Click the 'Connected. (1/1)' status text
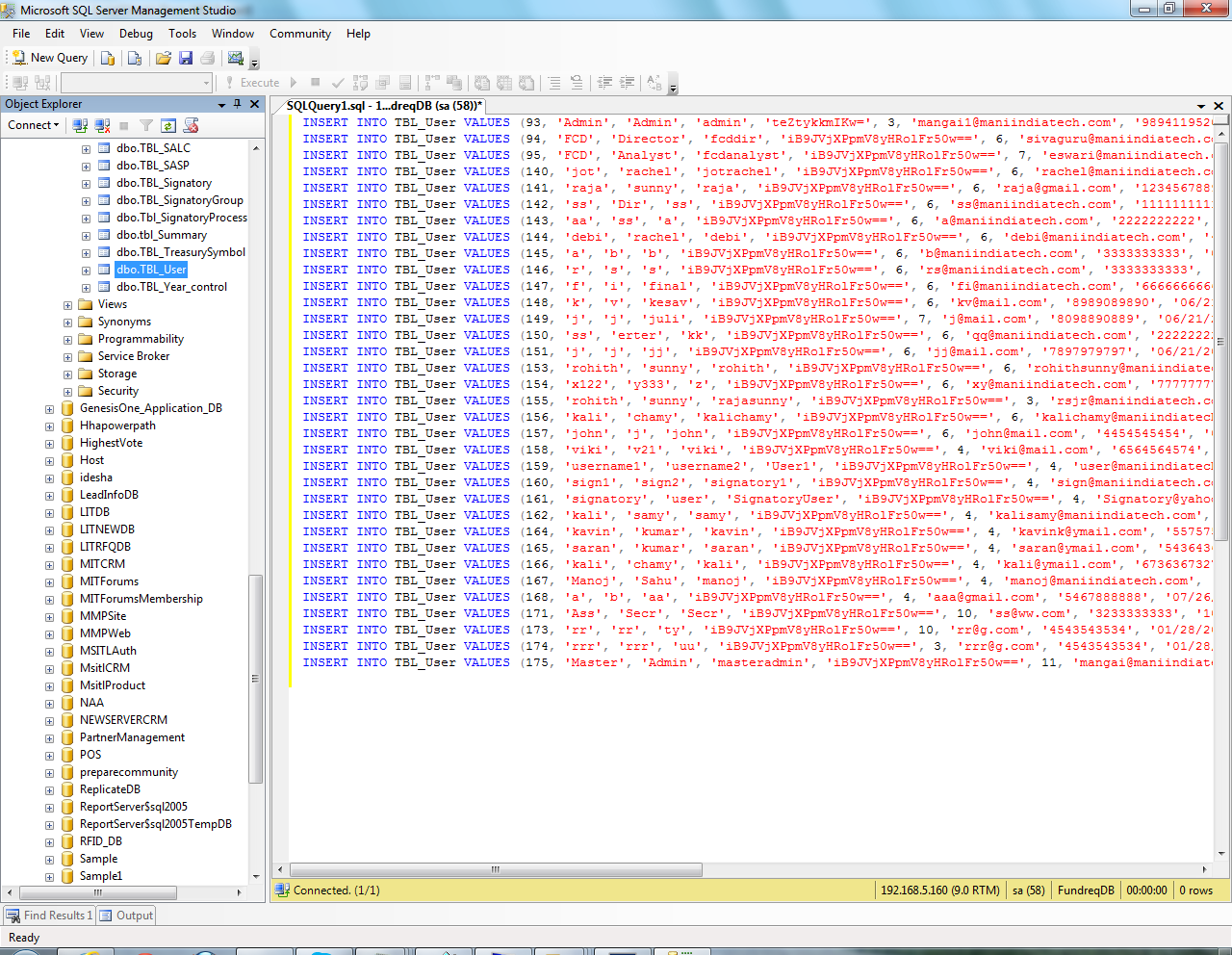Viewport: 1232px width, 955px height. (336, 890)
